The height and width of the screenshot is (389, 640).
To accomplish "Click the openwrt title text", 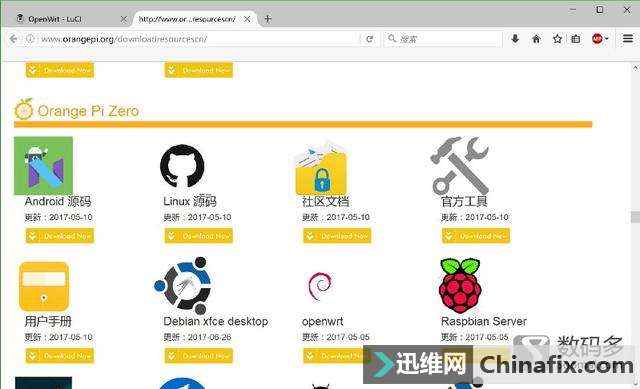I will (x=322, y=322).
